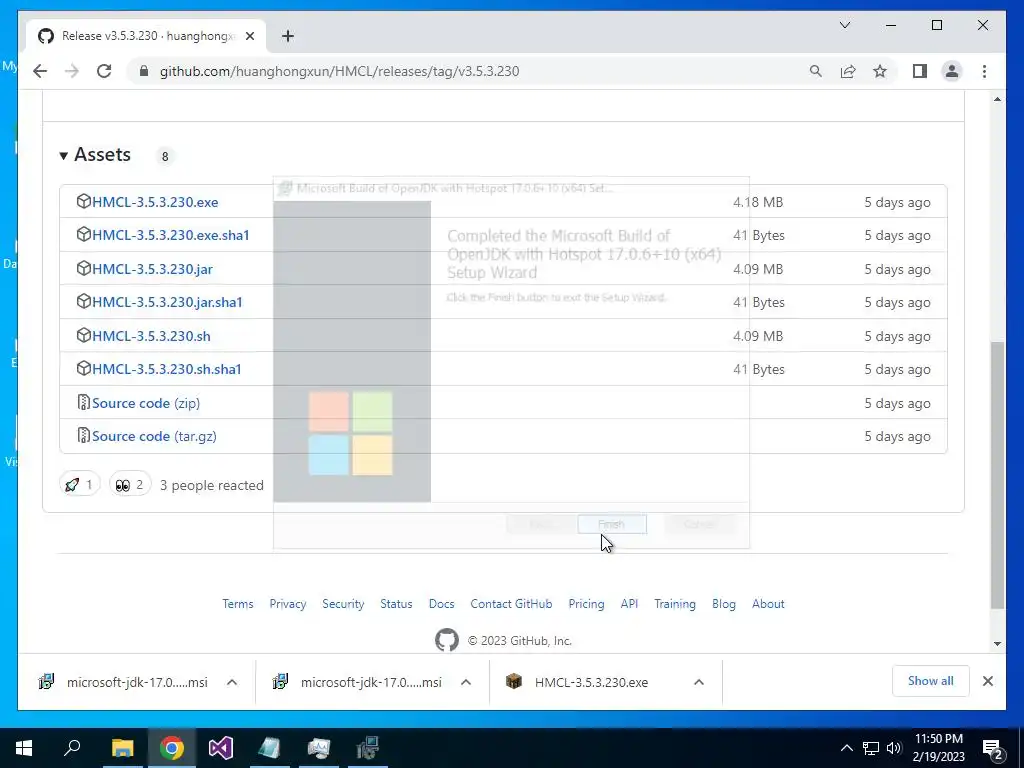The height and width of the screenshot is (768, 1024).
Task: Open the Terms footer link
Action: (238, 604)
